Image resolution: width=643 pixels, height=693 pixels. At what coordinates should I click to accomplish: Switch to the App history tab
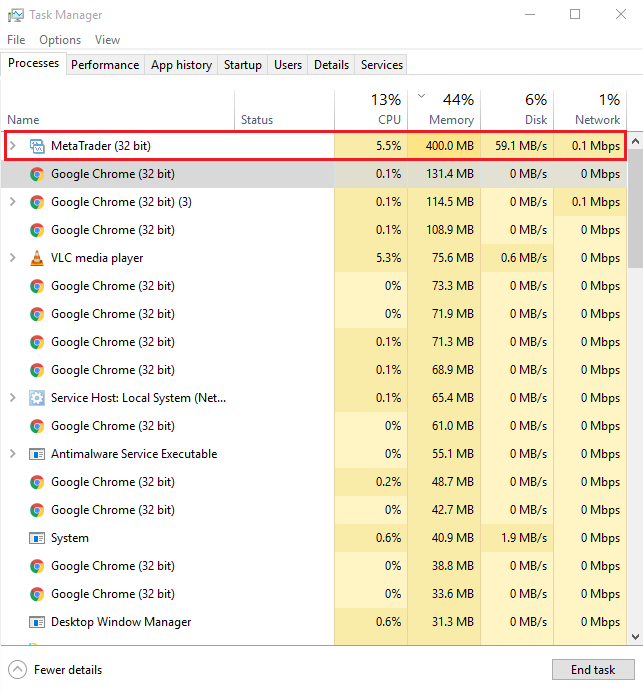pyautogui.click(x=181, y=65)
